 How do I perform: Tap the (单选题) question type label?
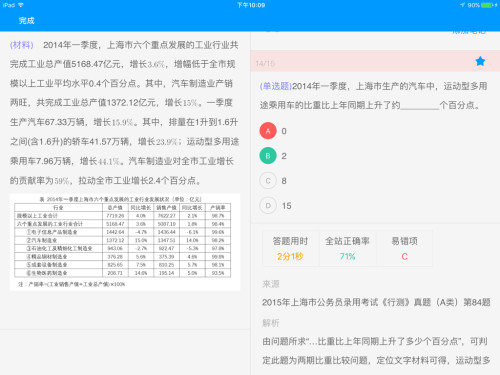276,86
